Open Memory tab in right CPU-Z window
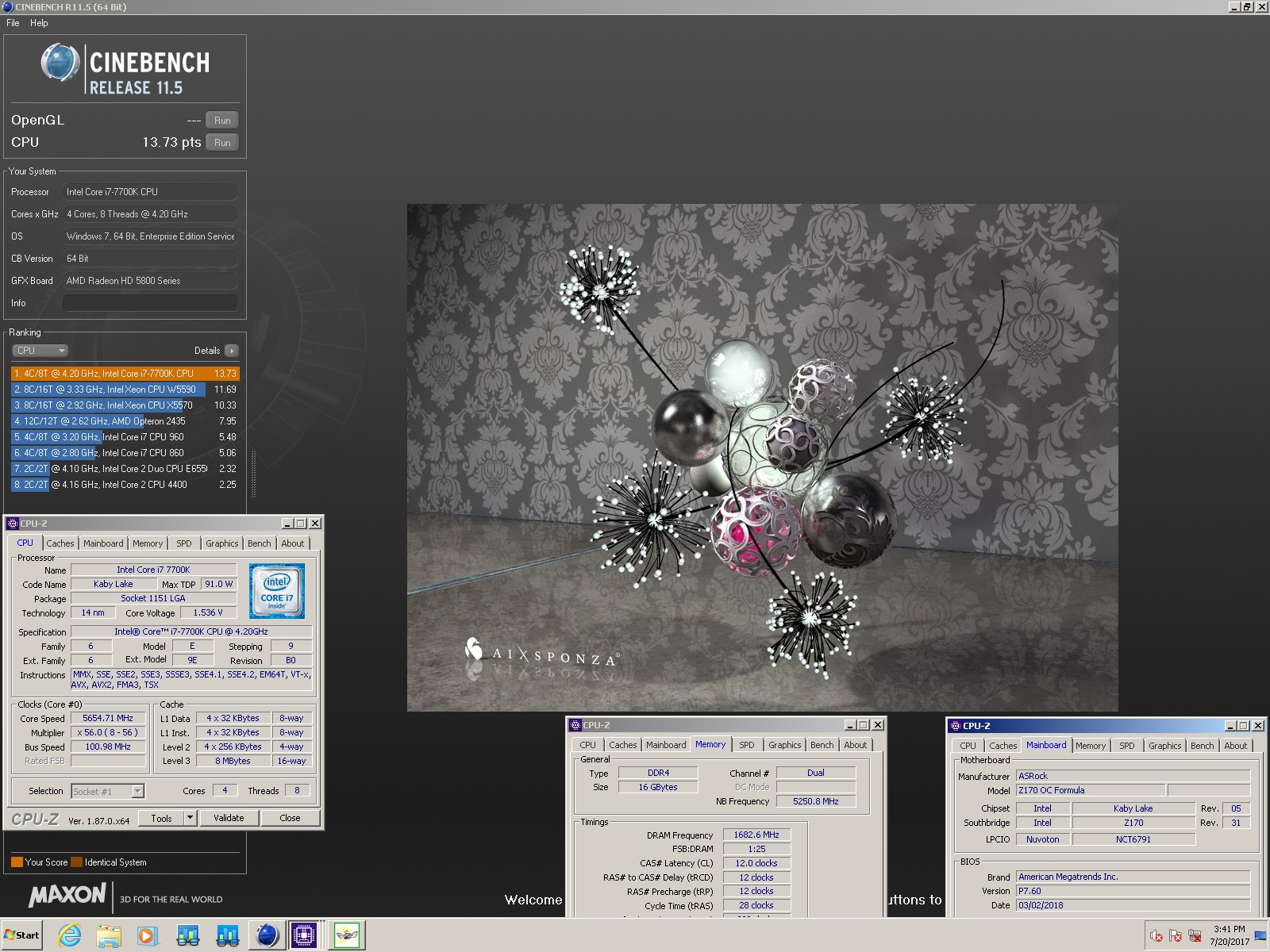 pyautogui.click(x=1091, y=746)
